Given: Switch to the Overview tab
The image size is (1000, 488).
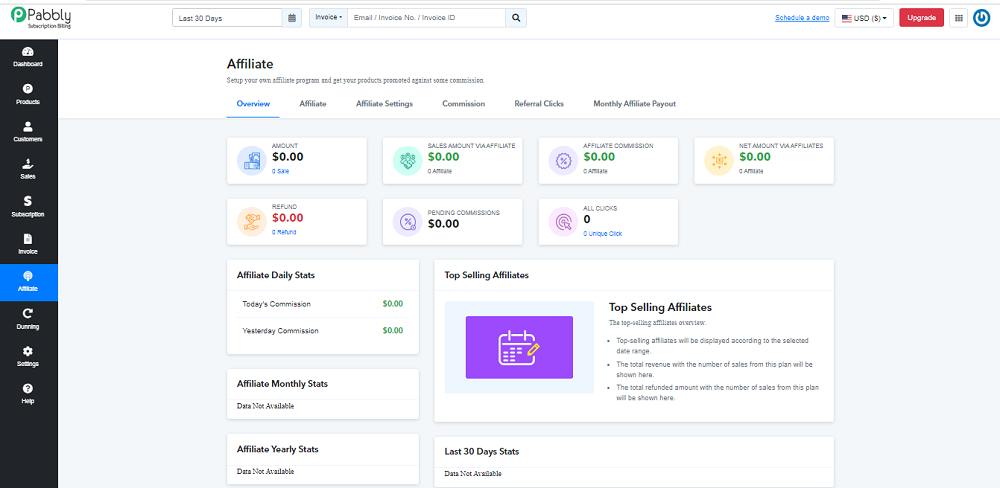Looking at the screenshot, I should tap(253, 103).
